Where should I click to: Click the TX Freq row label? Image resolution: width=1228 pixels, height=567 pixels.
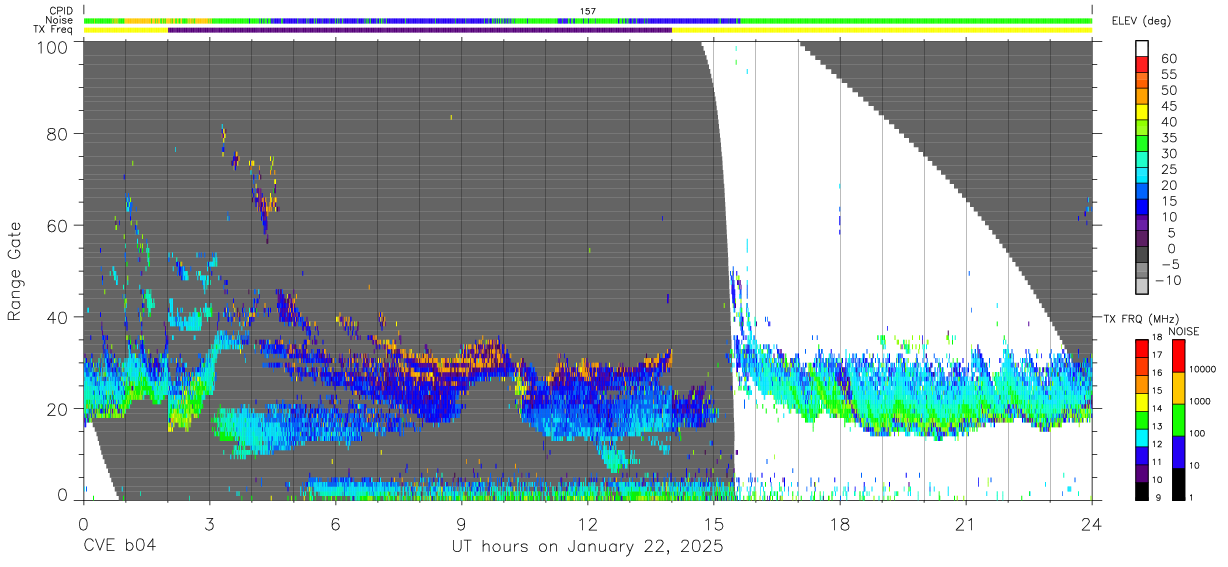54,29
